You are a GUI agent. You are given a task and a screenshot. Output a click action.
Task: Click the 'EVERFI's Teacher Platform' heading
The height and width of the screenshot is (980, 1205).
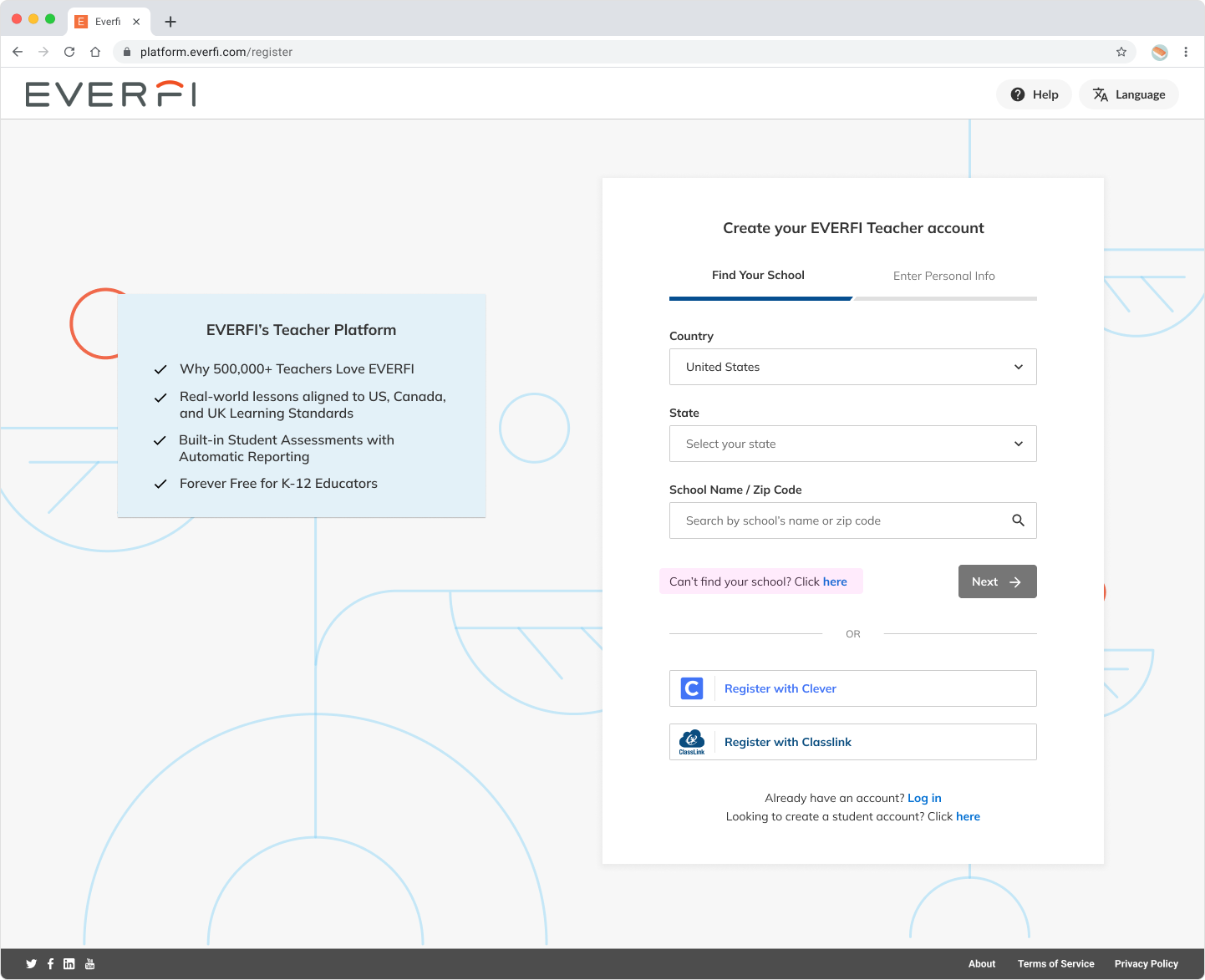301,330
